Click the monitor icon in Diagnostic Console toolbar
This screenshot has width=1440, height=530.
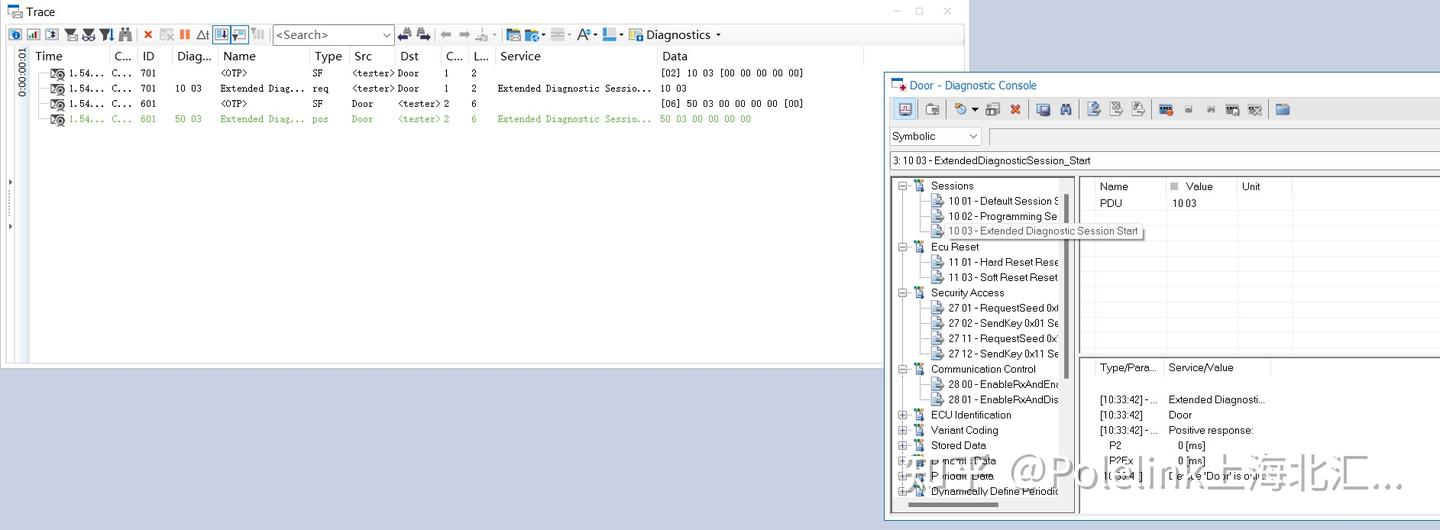(1043, 110)
